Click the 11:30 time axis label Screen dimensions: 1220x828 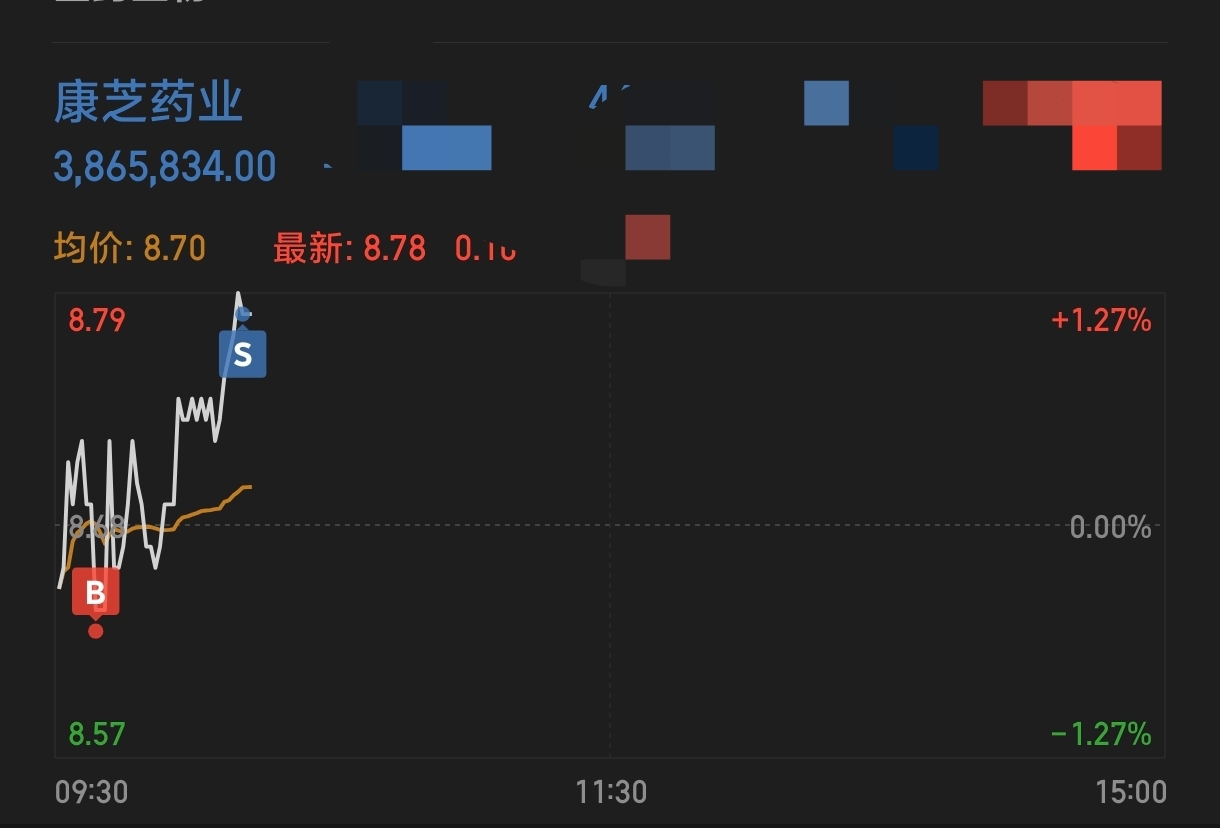pos(611,792)
